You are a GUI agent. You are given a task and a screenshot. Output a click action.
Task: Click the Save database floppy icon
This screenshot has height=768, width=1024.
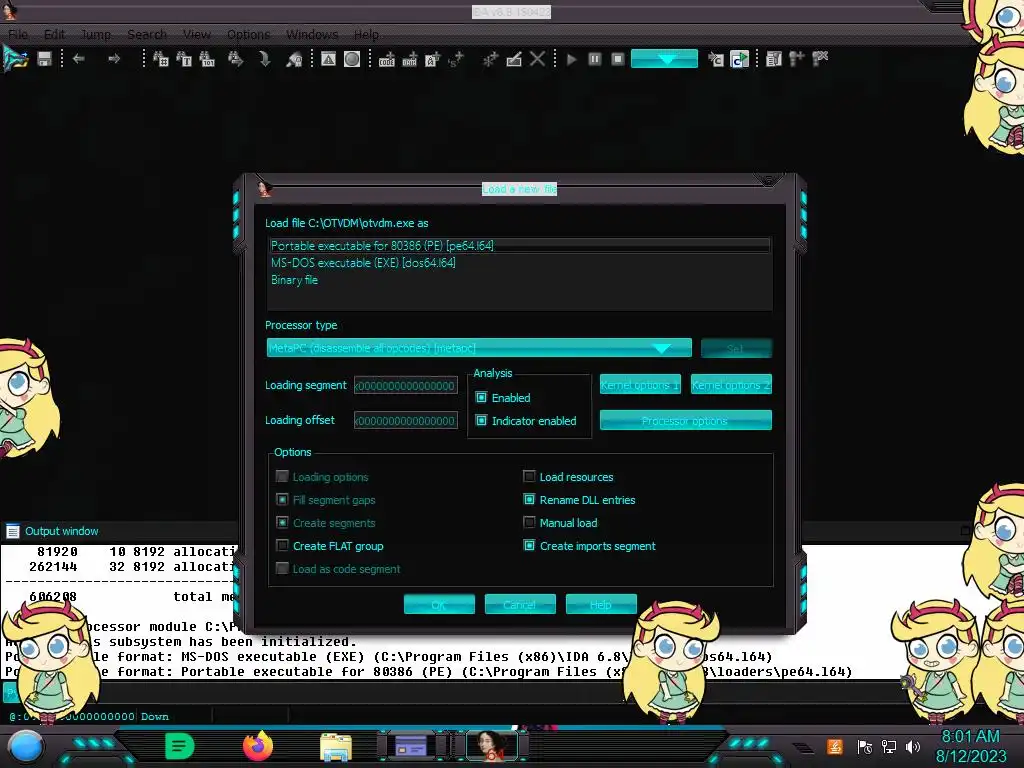pyautogui.click(x=44, y=59)
